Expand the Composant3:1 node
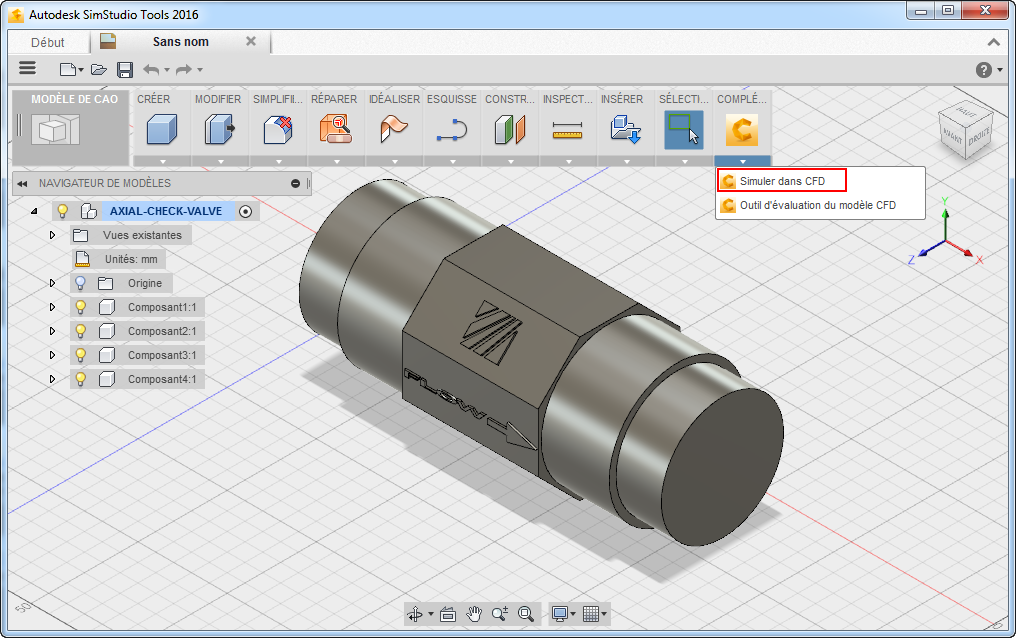Screen dimensions: 1016x638 52,355
